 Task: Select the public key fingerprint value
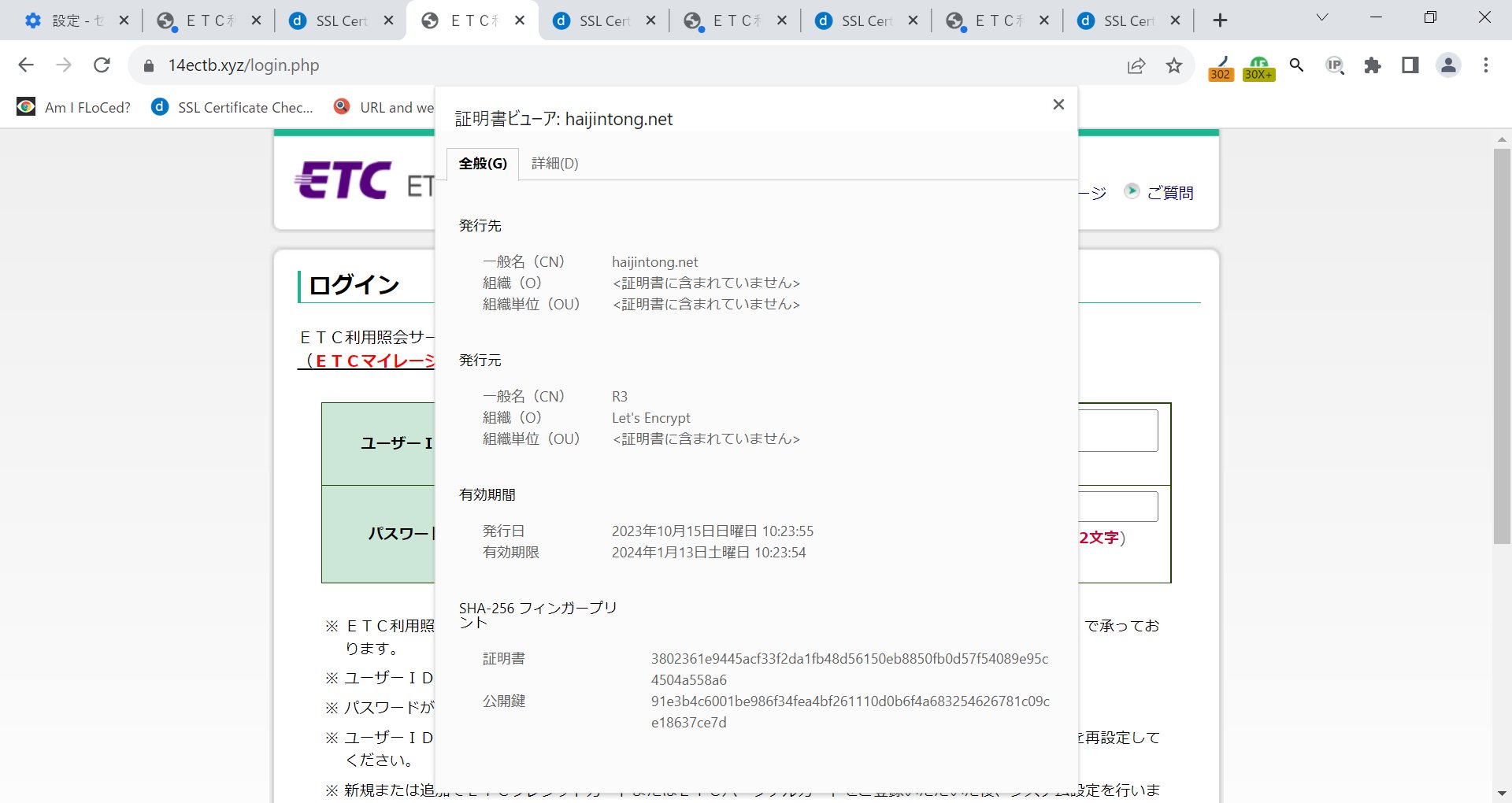(x=850, y=712)
